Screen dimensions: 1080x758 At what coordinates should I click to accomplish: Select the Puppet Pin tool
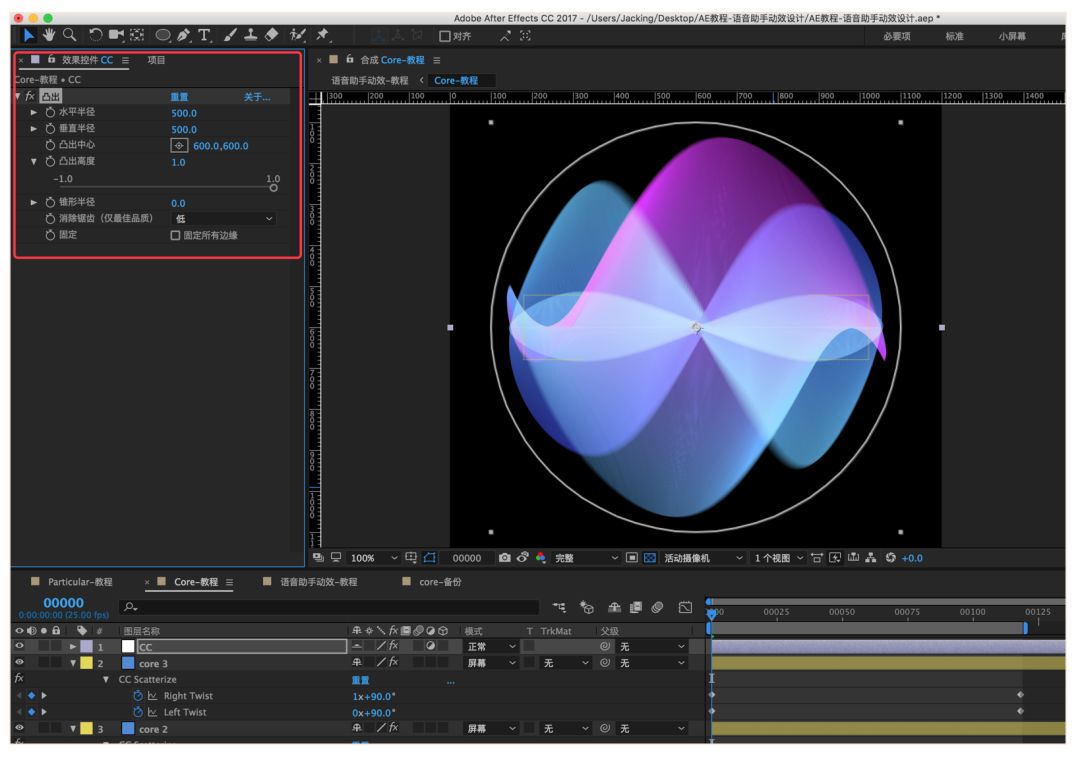pyautogui.click(x=322, y=34)
